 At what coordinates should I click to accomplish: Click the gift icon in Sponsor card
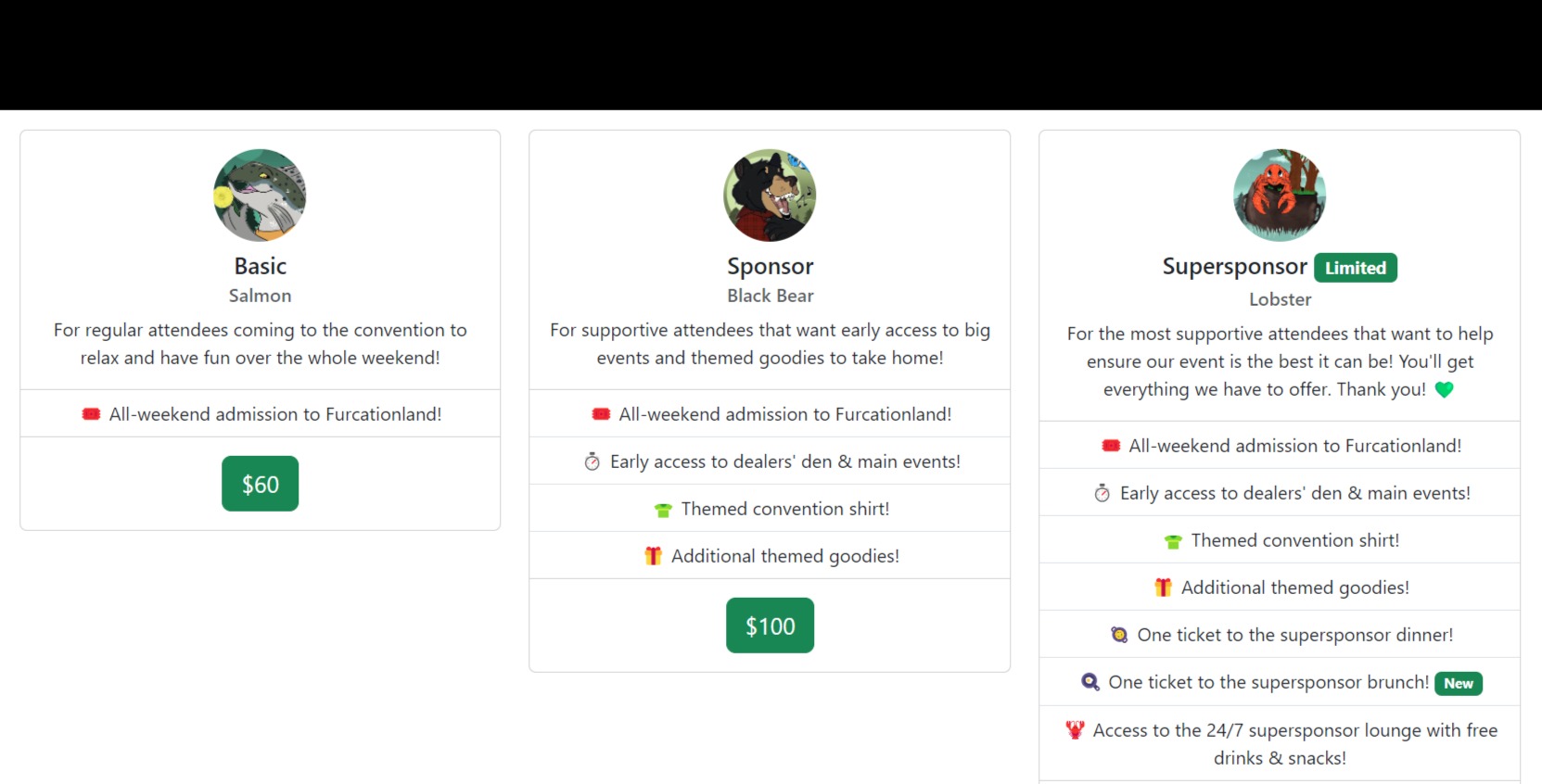[x=653, y=556]
